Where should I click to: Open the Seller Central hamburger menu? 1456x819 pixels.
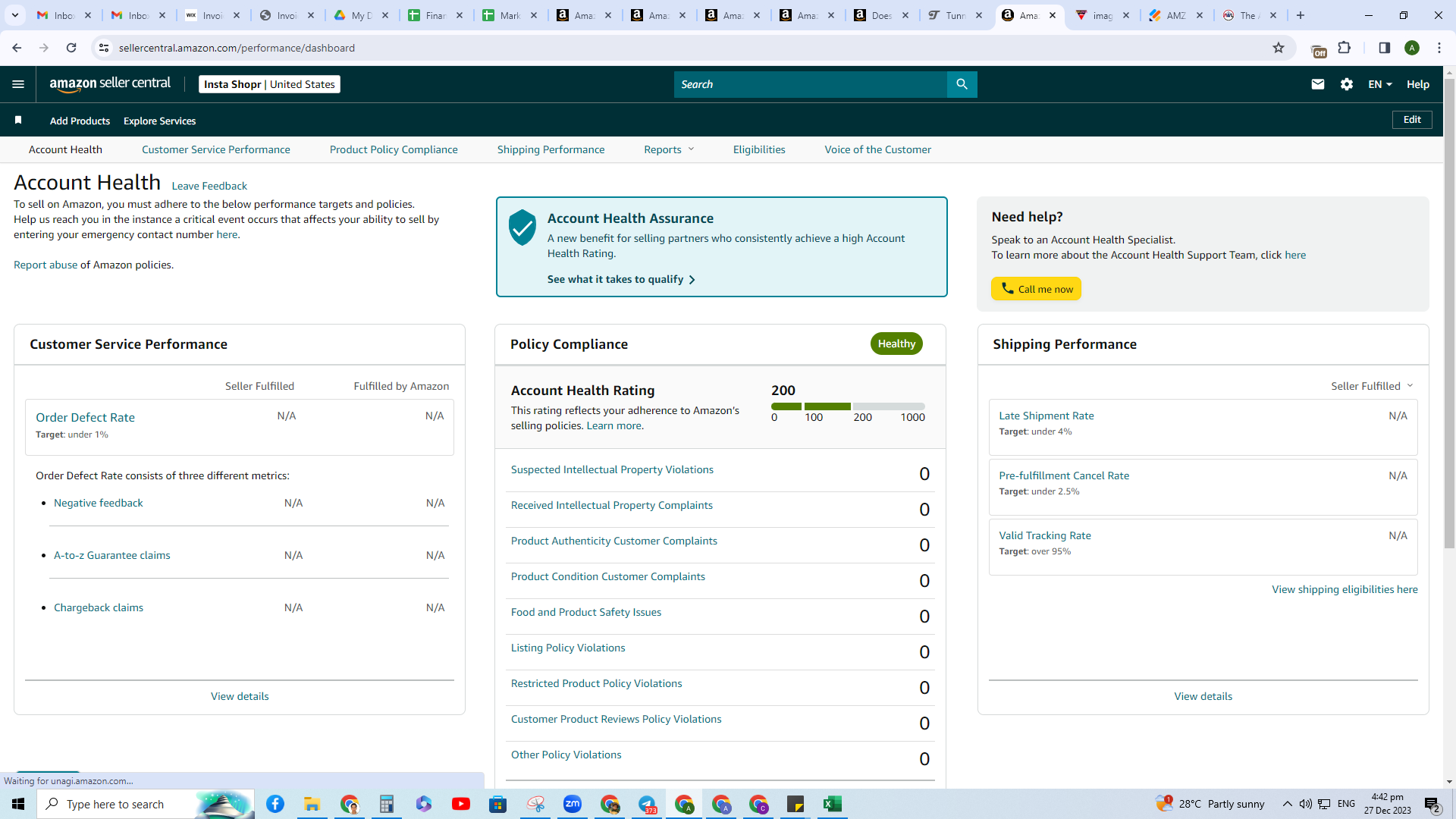[x=18, y=84]
